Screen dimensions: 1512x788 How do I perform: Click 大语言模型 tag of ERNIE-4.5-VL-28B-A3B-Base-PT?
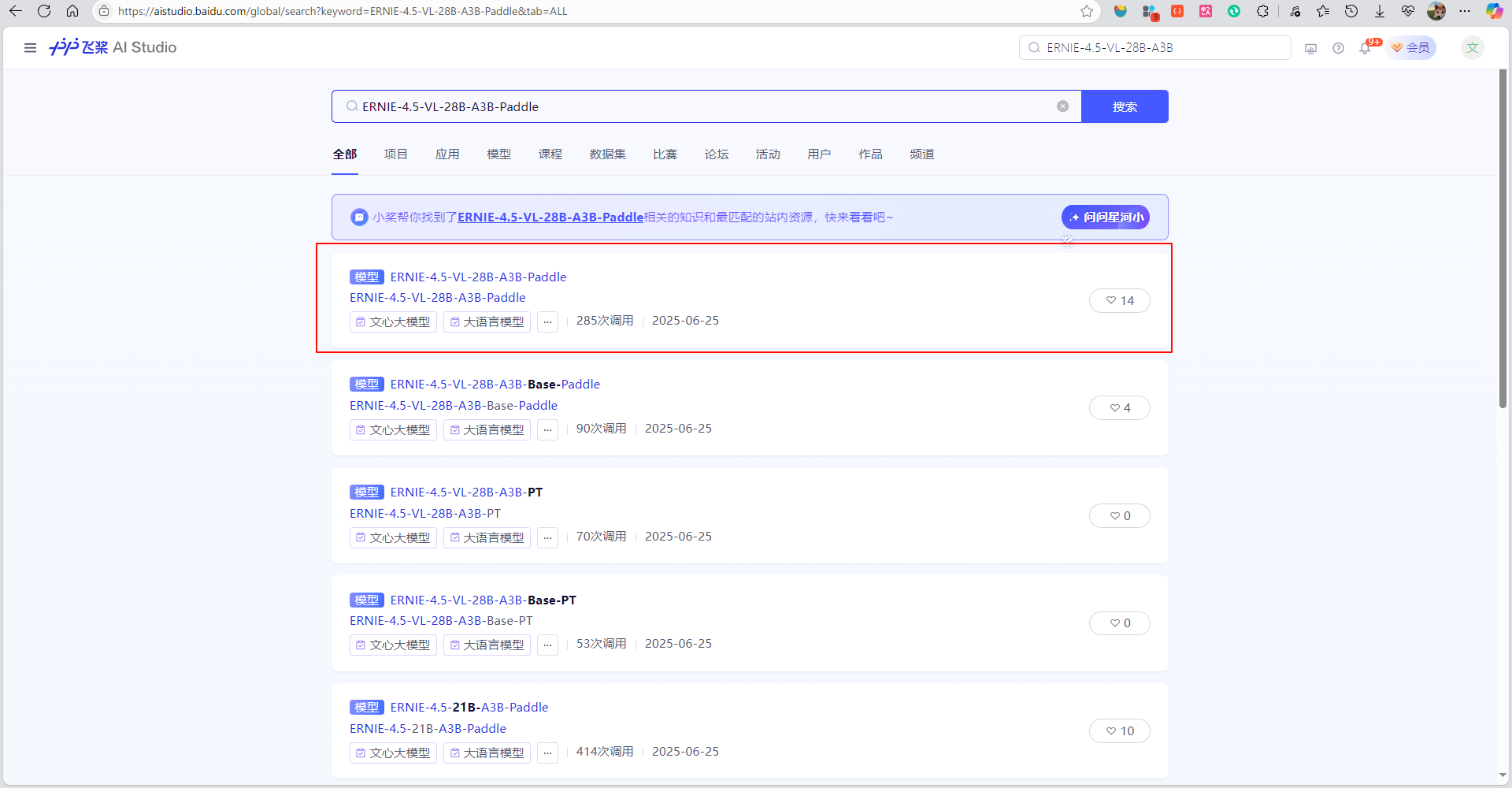click(x=487, y=645)
